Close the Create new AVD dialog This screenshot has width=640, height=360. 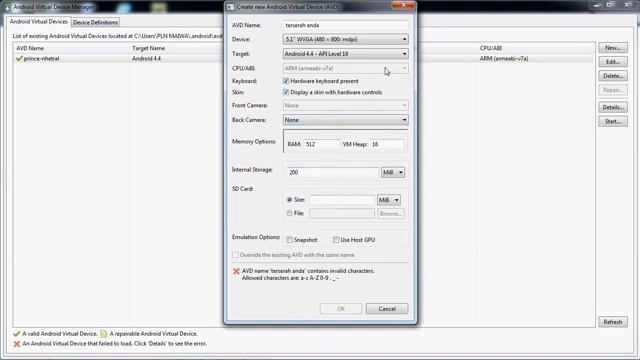point(403,5)
